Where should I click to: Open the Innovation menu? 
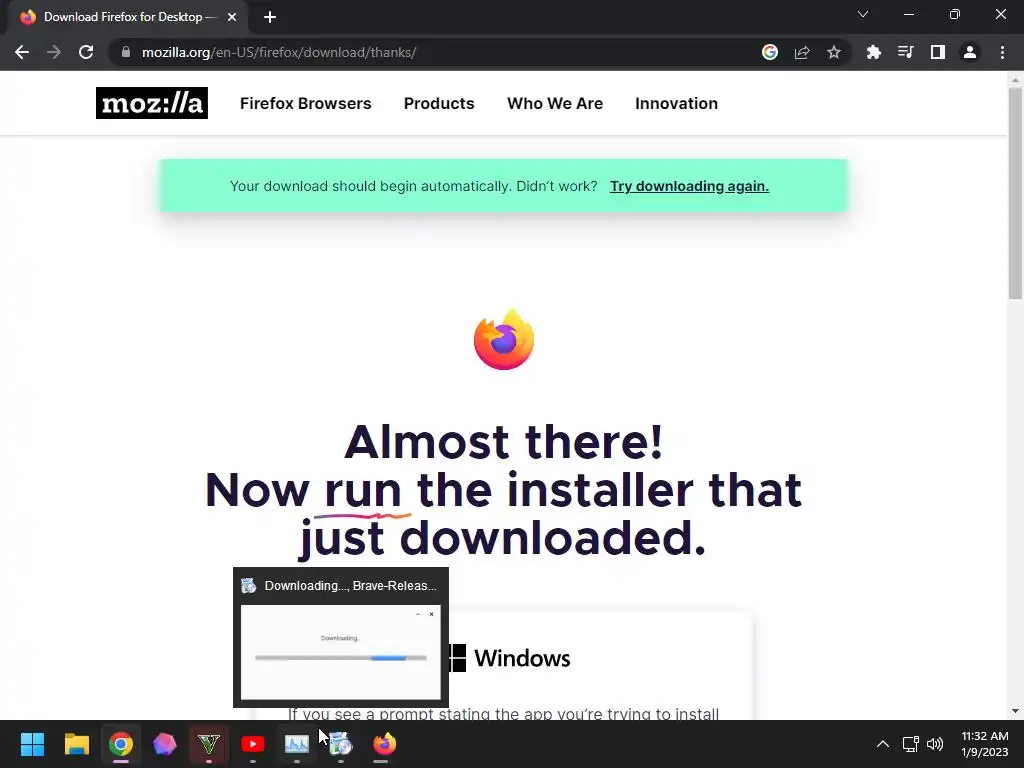[x=677, y=103]
